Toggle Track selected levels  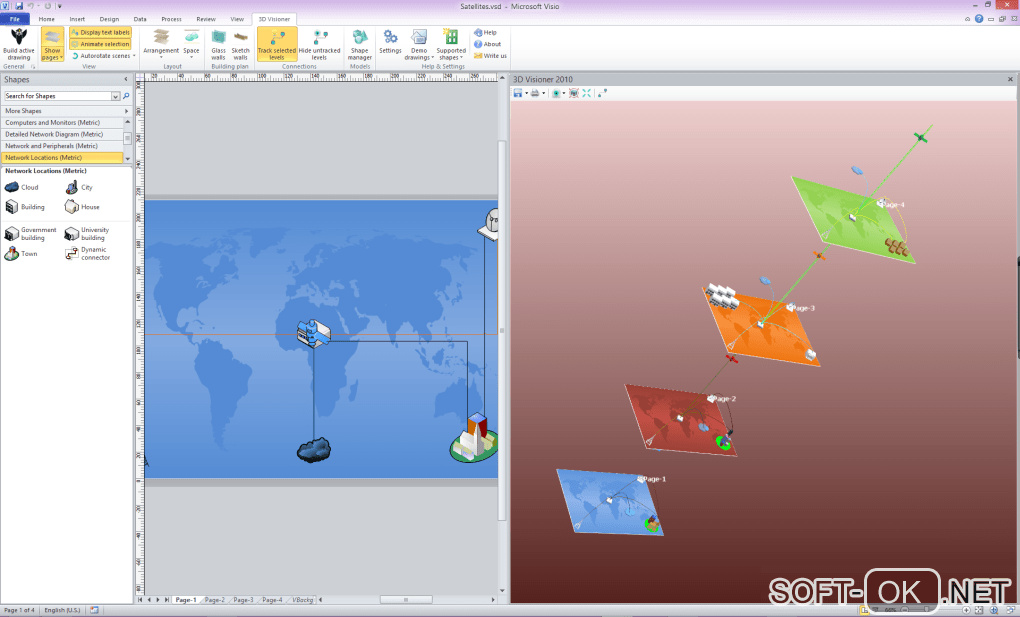click(x=276, y=44)
